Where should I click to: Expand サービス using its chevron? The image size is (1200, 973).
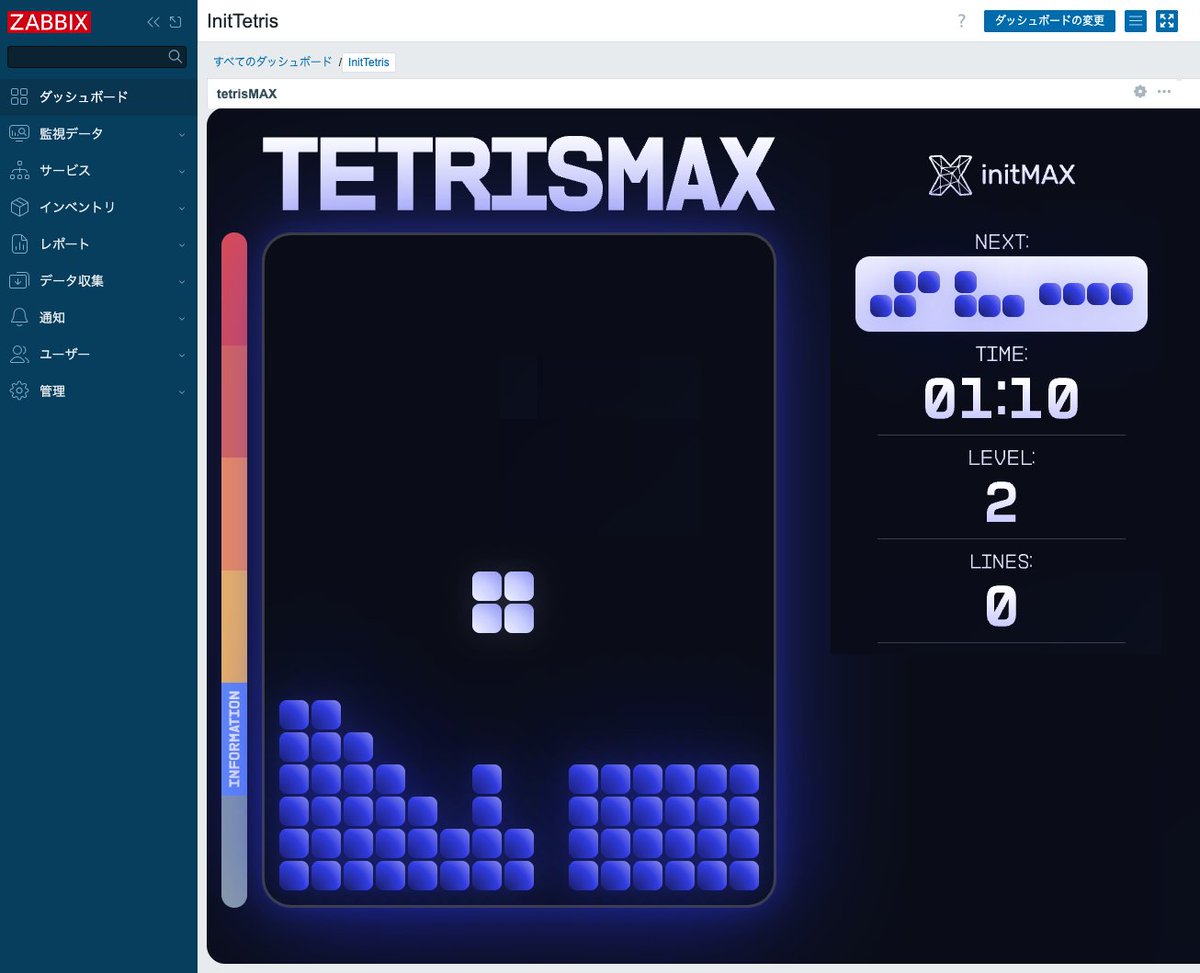coord(182,172)
